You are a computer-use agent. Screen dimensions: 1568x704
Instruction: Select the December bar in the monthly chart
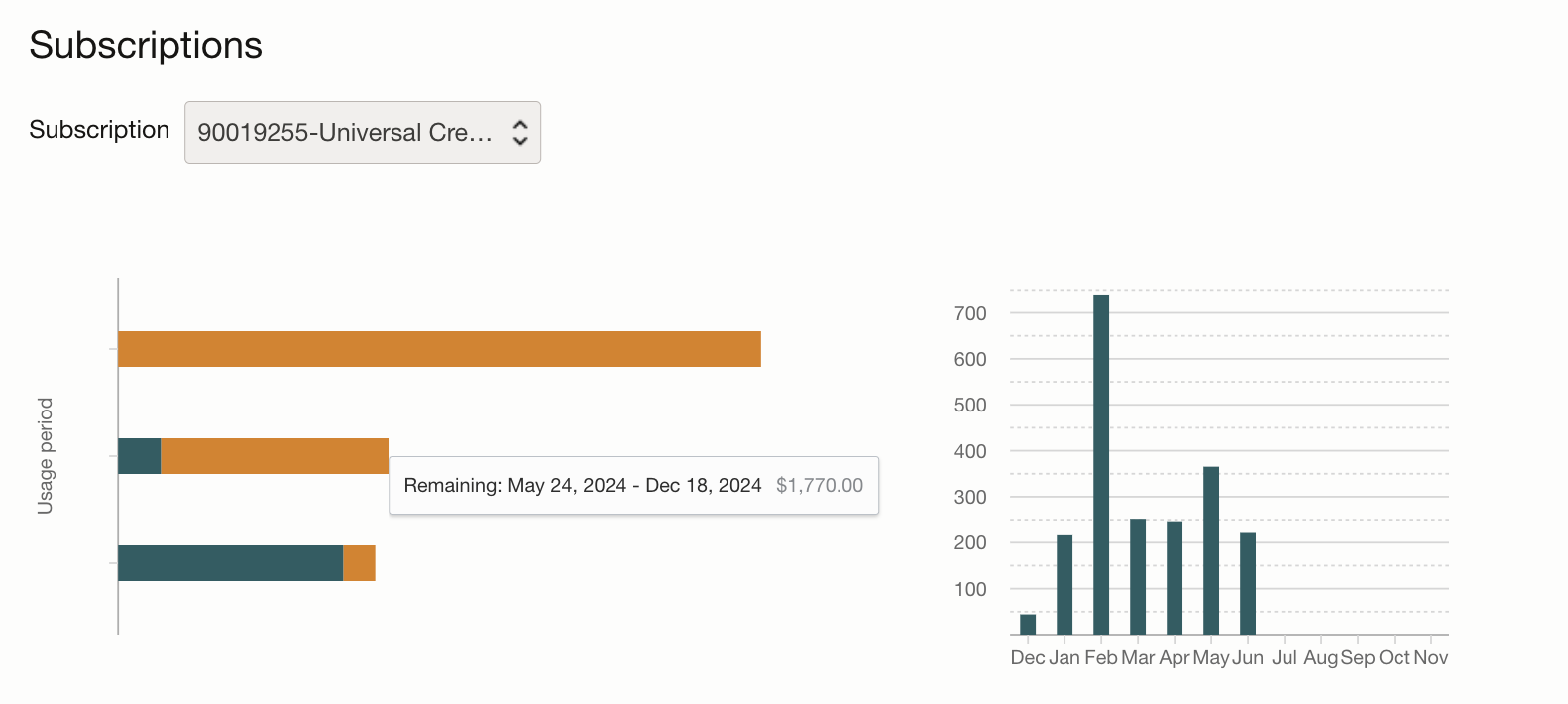[x=1028, y=624]
